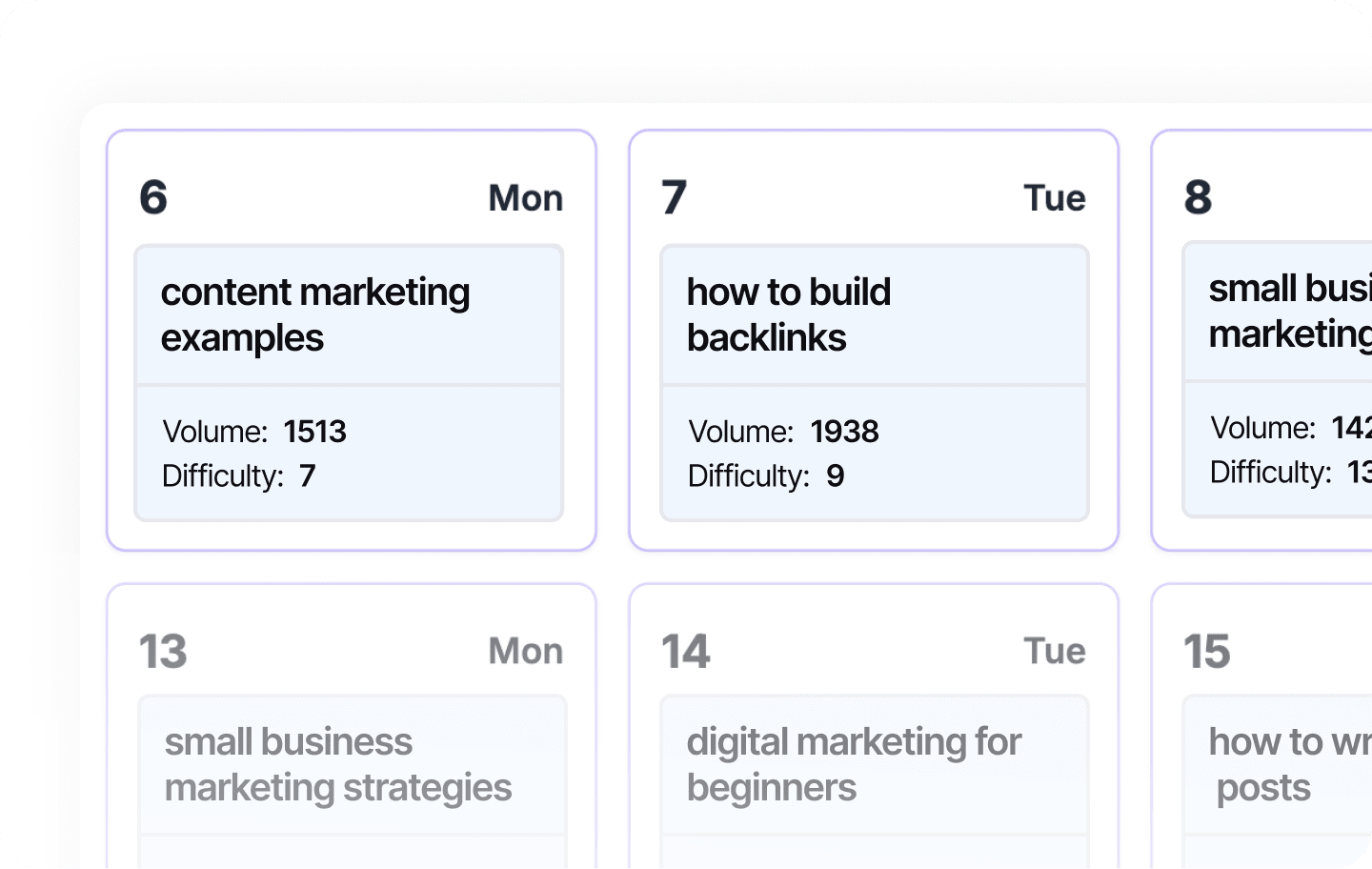Click the Difficulty value 7 on day 6 card

[307, 475]
